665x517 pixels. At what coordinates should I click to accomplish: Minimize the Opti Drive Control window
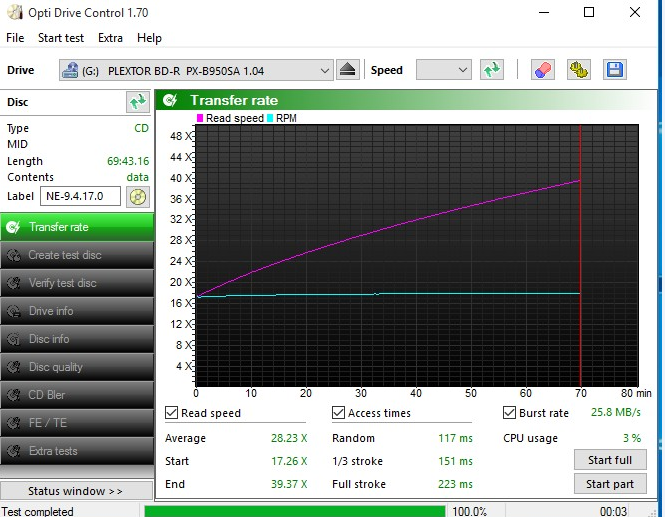click(544, 12)
